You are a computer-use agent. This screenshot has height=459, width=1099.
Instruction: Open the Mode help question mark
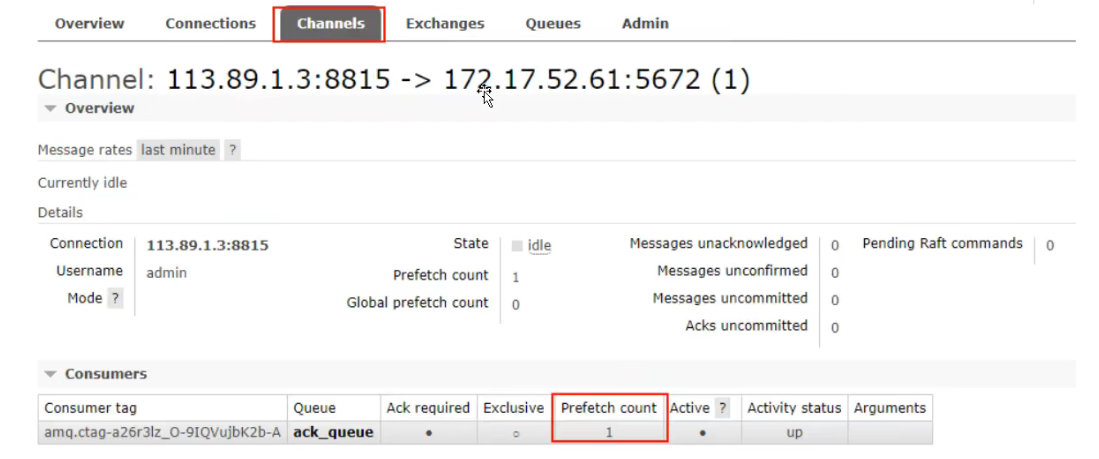(x=115, y=299)
